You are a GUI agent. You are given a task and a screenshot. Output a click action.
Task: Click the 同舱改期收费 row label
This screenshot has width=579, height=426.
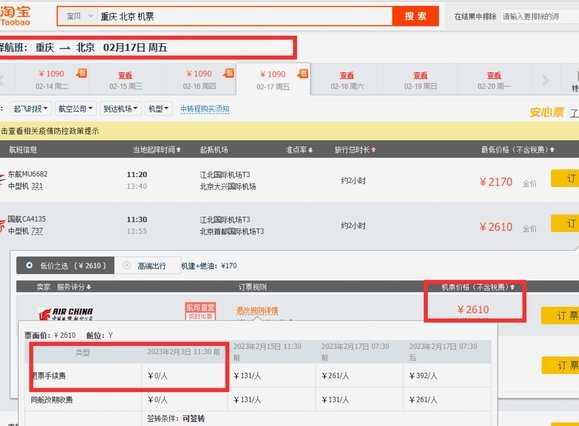pyautogui.click(x=52, y=399)
